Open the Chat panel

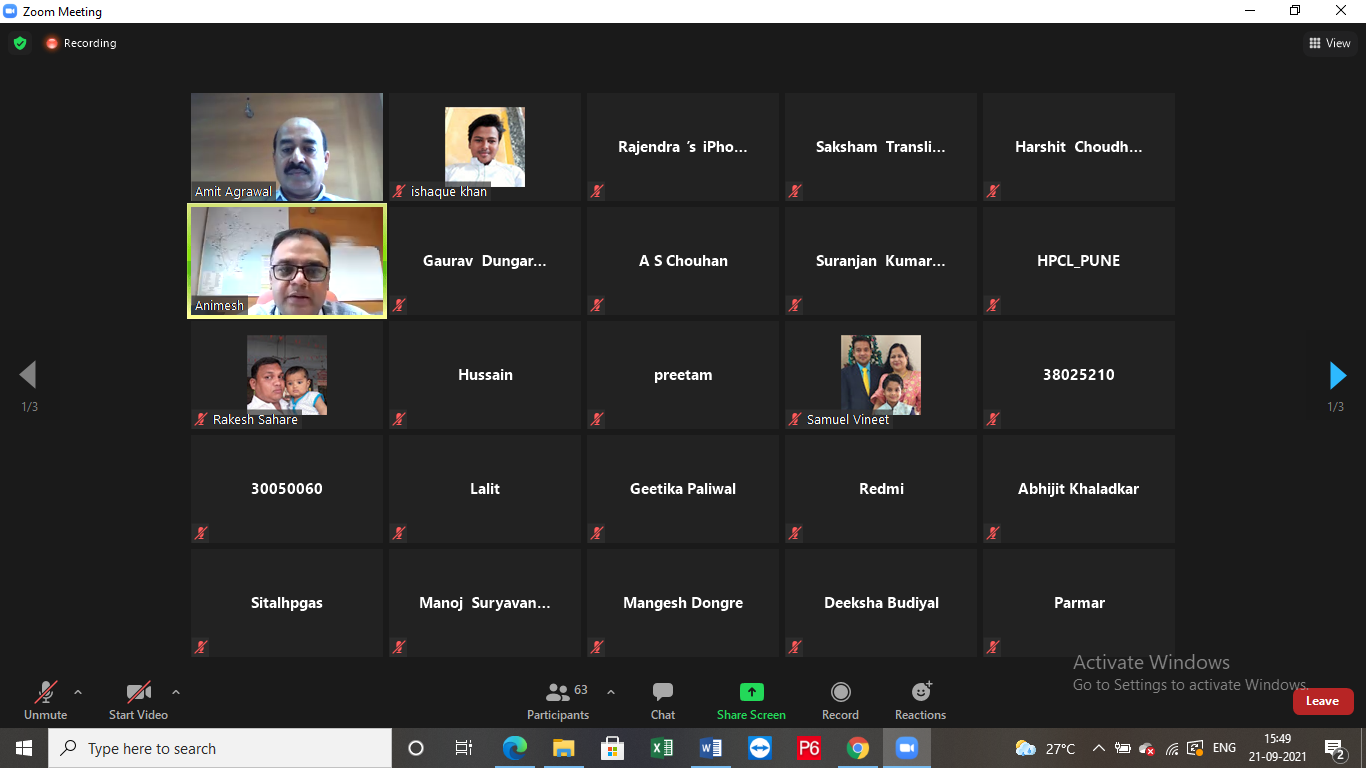coord(662,700)
